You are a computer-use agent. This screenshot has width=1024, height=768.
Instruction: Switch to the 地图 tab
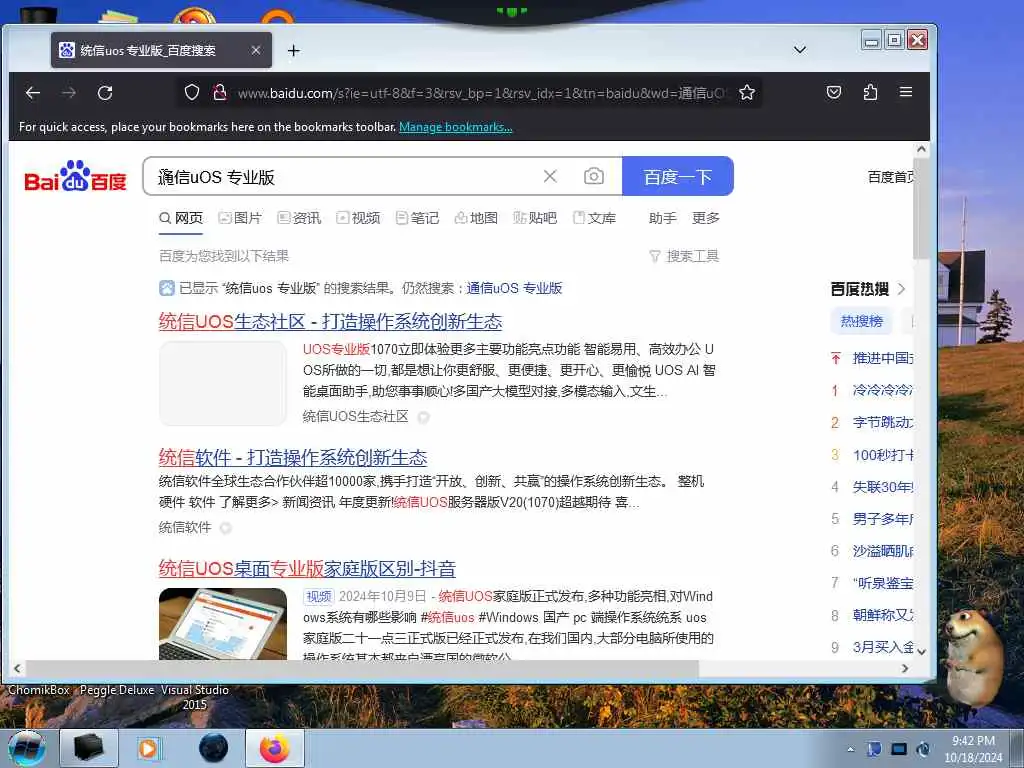pos(476,218)
